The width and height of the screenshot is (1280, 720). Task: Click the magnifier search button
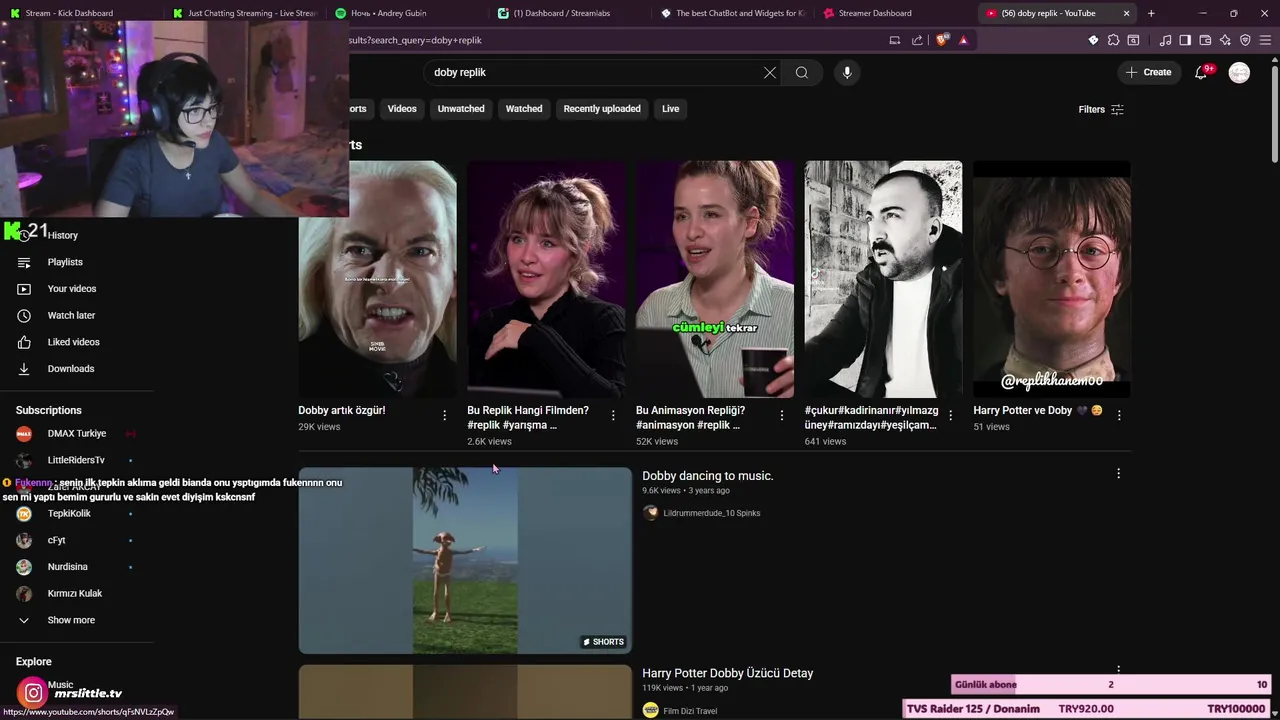pyautogui.click(x=802, y=72)
